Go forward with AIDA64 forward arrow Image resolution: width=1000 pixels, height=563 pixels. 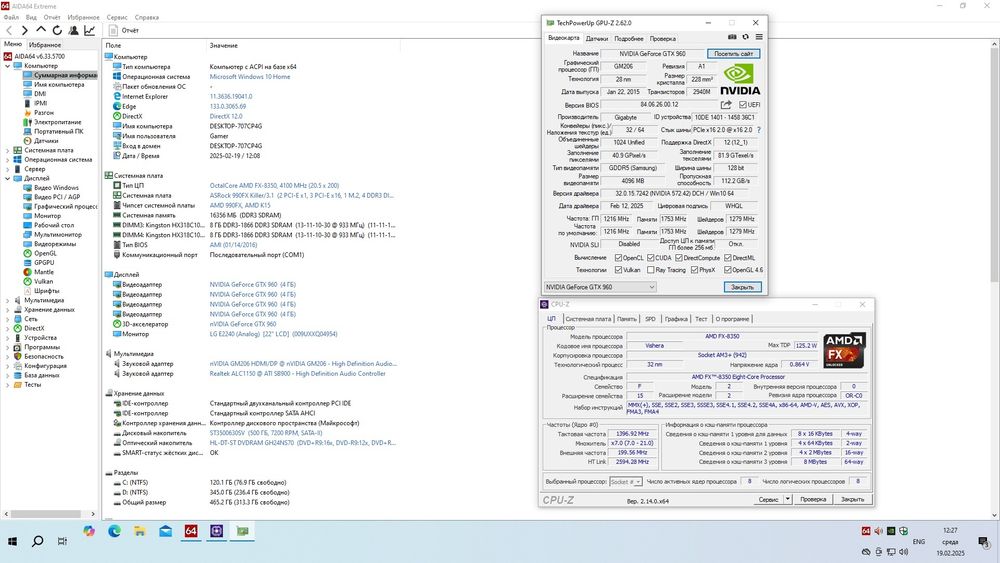click(24, 30)
